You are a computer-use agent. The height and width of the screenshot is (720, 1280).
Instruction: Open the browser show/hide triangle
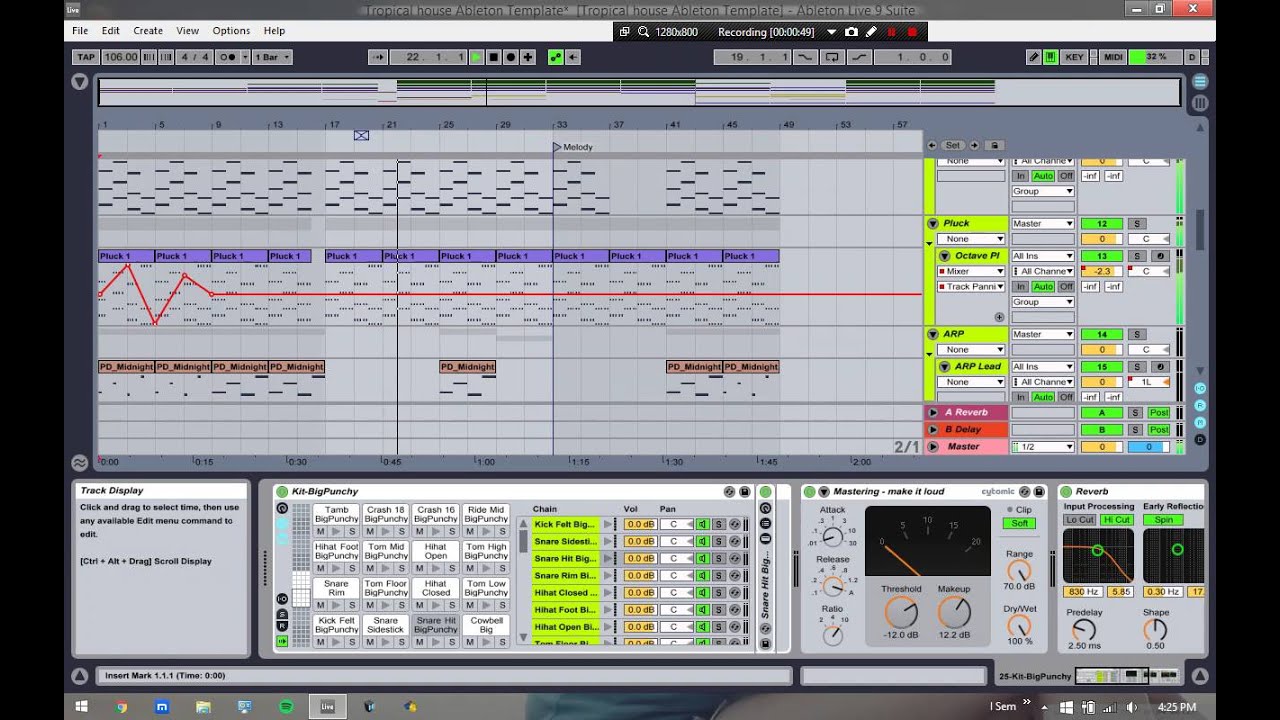click(80, 82)
